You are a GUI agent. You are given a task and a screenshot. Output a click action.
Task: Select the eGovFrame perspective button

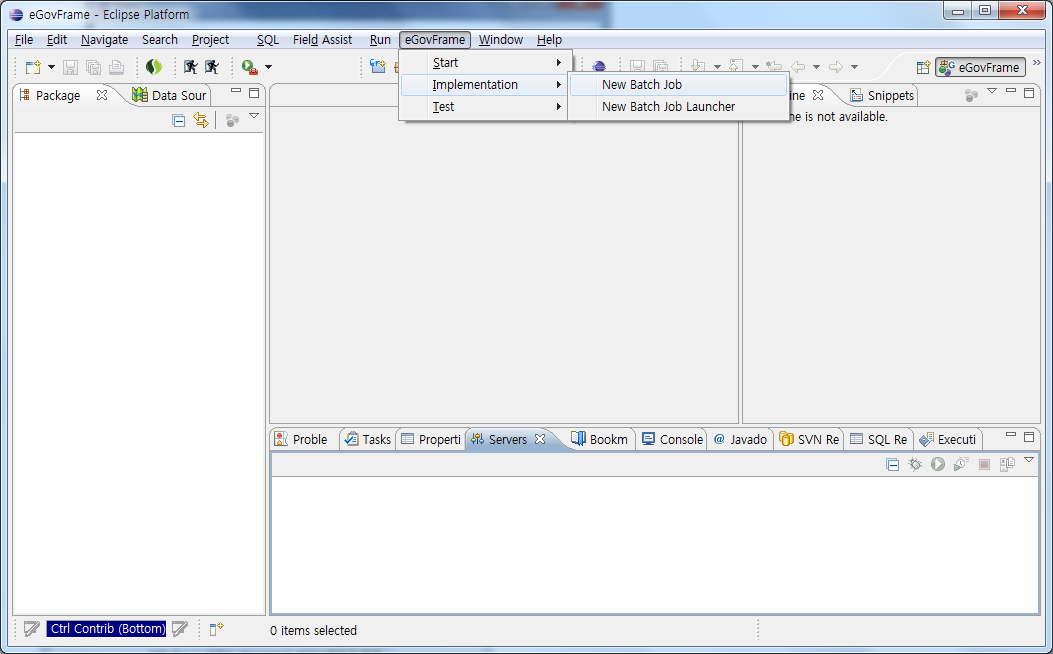980,67
